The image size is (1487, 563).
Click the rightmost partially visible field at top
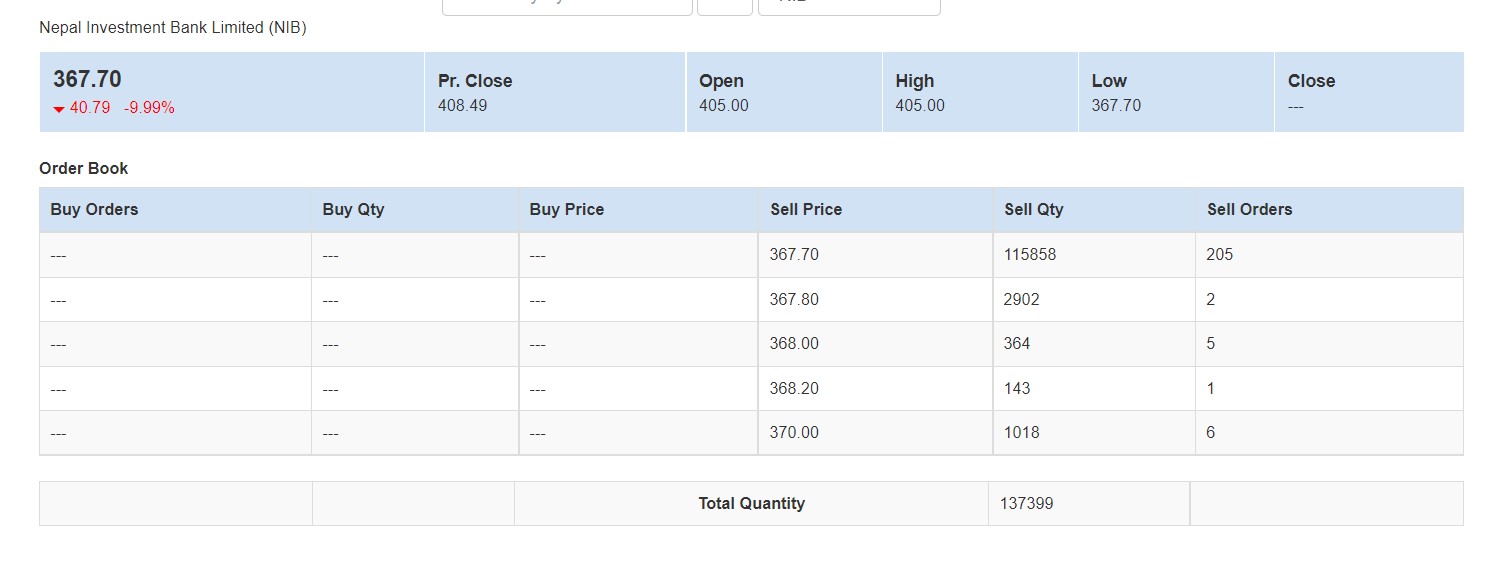point(848,7)
